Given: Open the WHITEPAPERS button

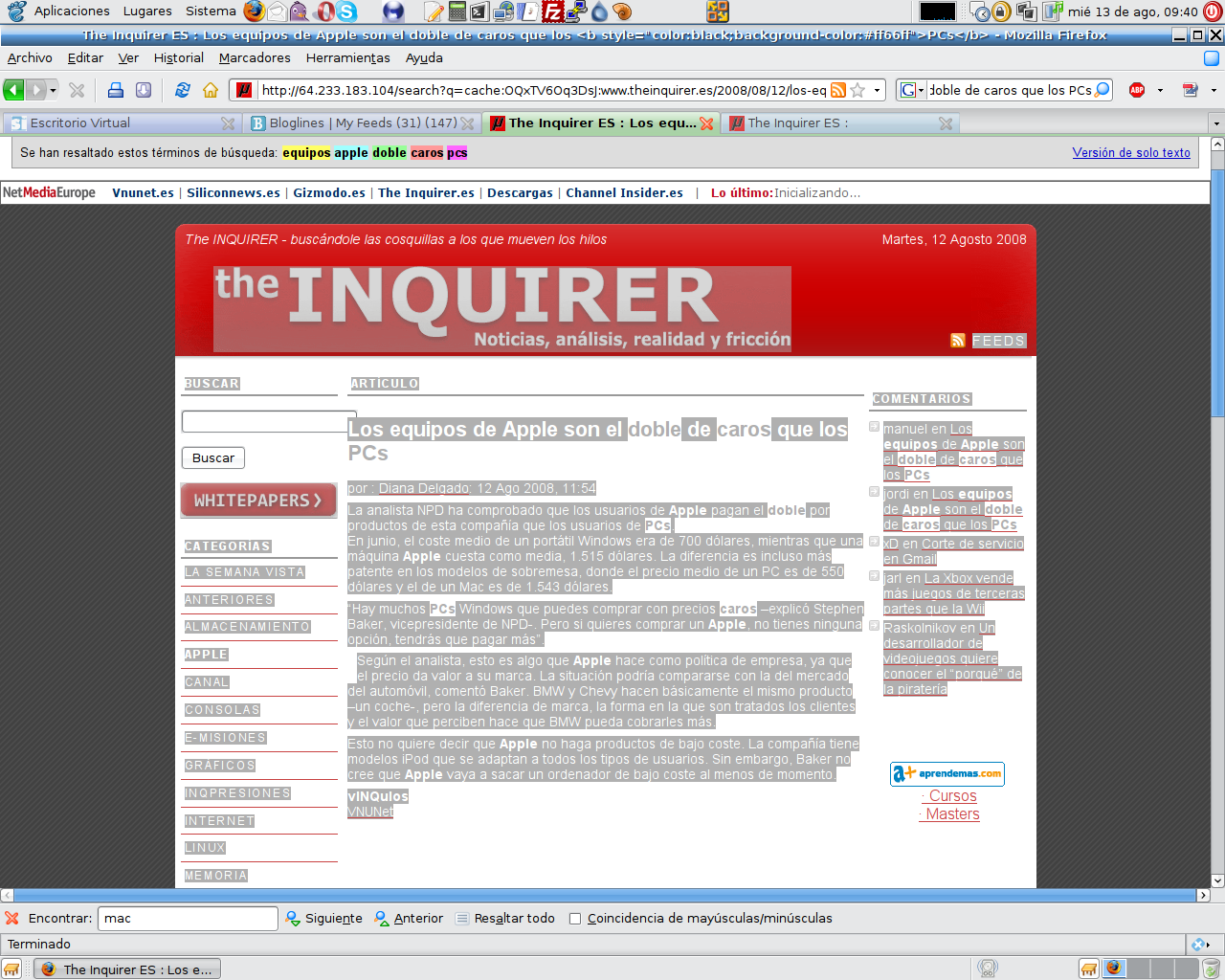Looking at the screenshot, I should (258, 501).
